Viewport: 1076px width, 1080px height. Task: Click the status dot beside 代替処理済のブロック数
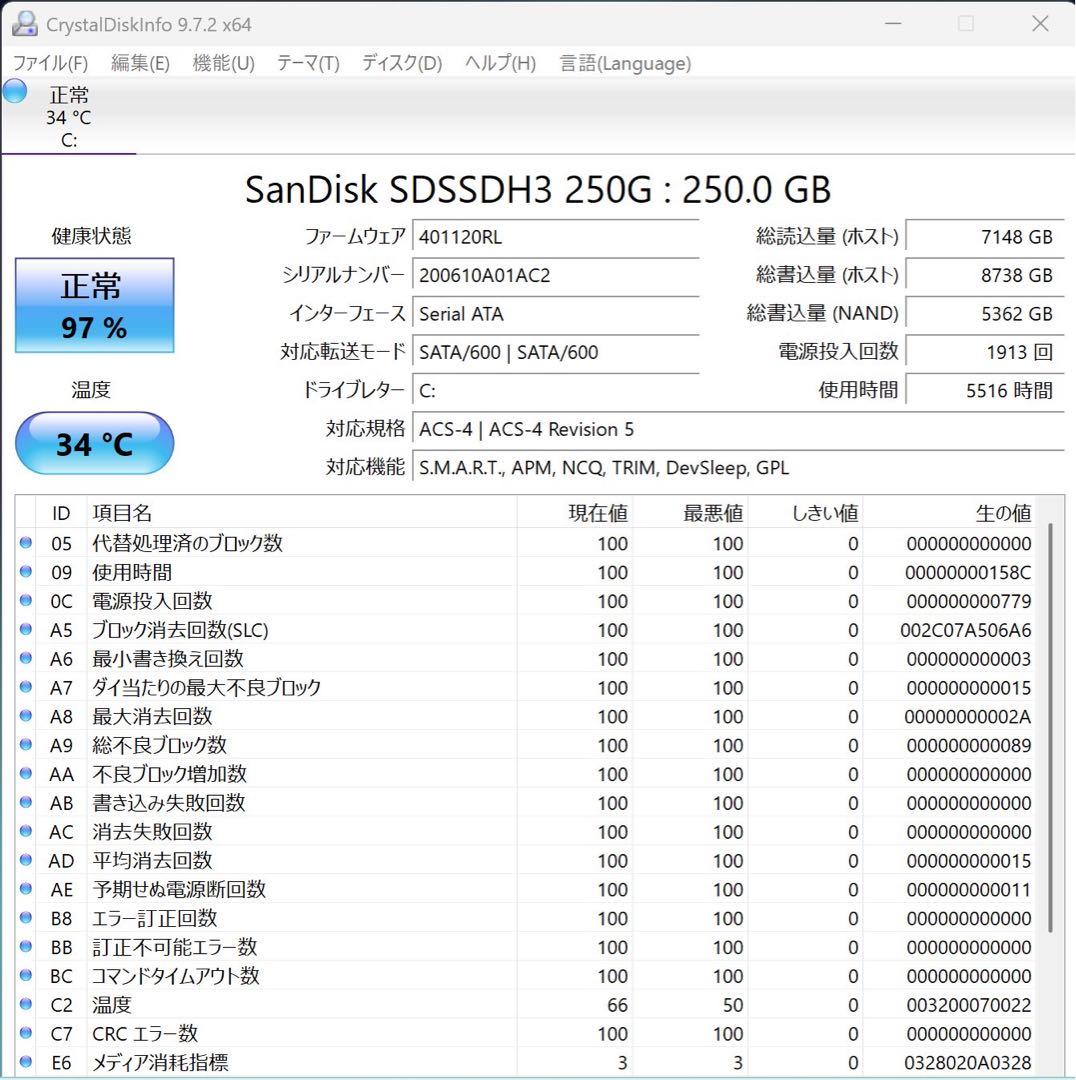click(25, 543)
